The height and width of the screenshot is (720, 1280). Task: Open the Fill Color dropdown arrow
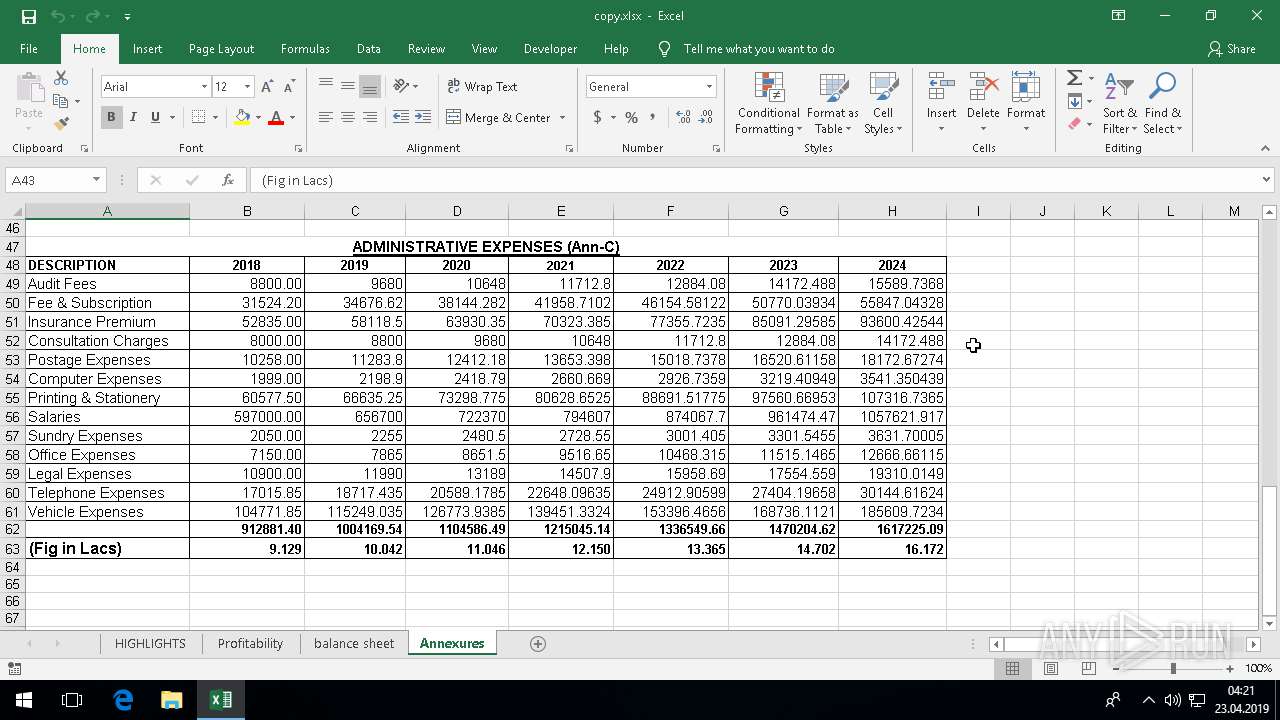[x=258, y=117]
